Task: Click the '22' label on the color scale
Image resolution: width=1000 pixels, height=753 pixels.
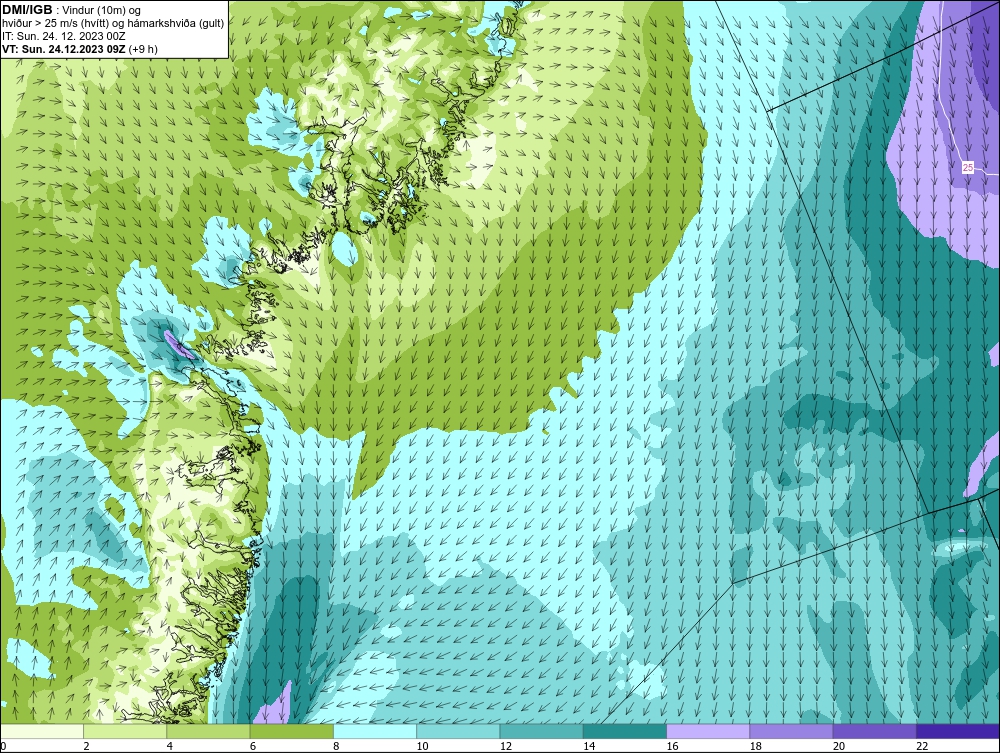Action: [x=922, y=746]
